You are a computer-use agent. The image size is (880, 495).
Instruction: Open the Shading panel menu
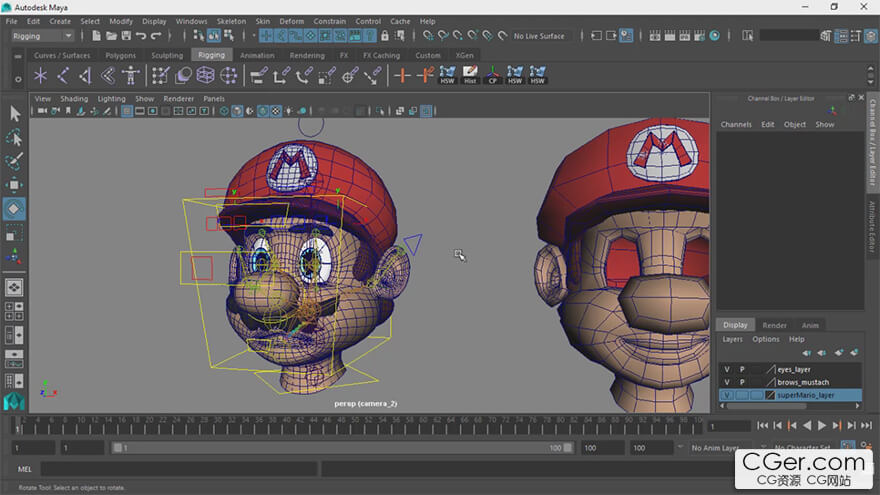pos(74,99)
